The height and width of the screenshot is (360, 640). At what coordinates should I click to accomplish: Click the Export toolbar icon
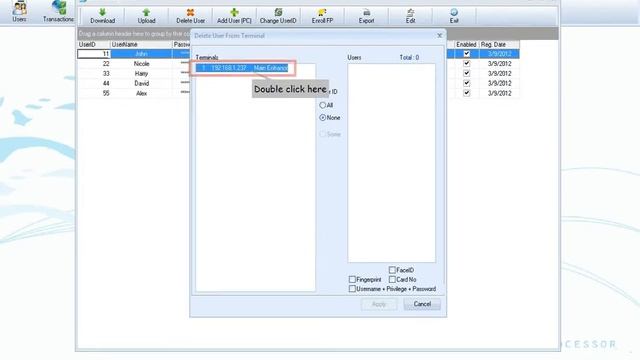366,13
